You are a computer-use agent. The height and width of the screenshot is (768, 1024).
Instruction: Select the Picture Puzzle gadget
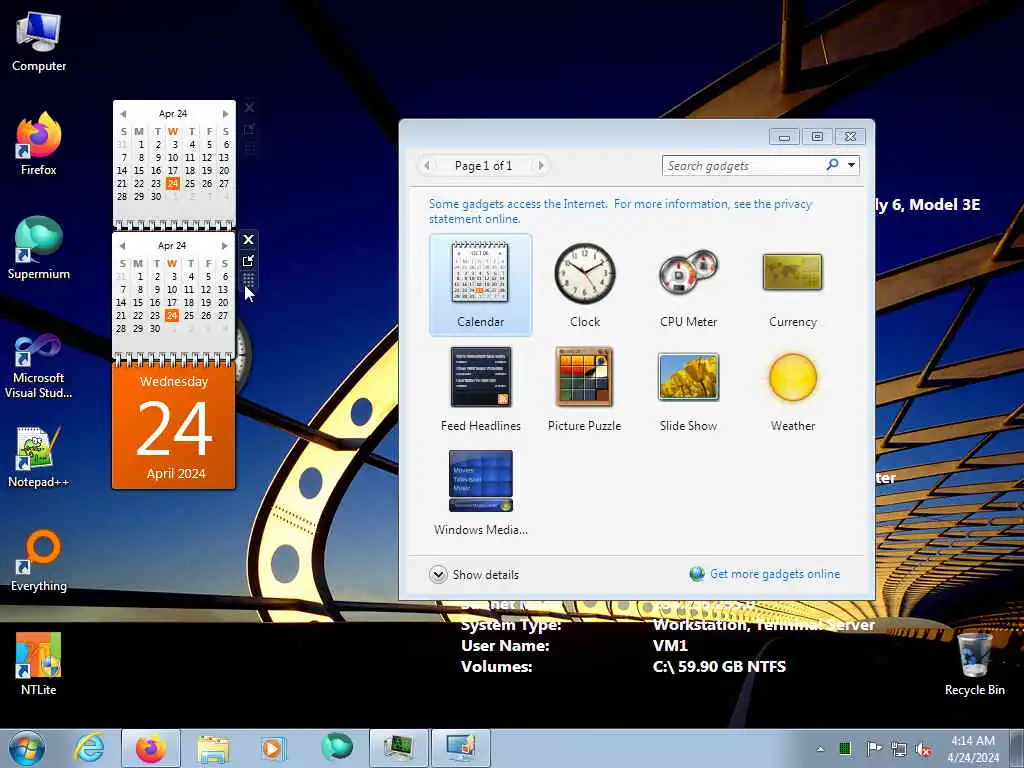click(x=584, y=389)
